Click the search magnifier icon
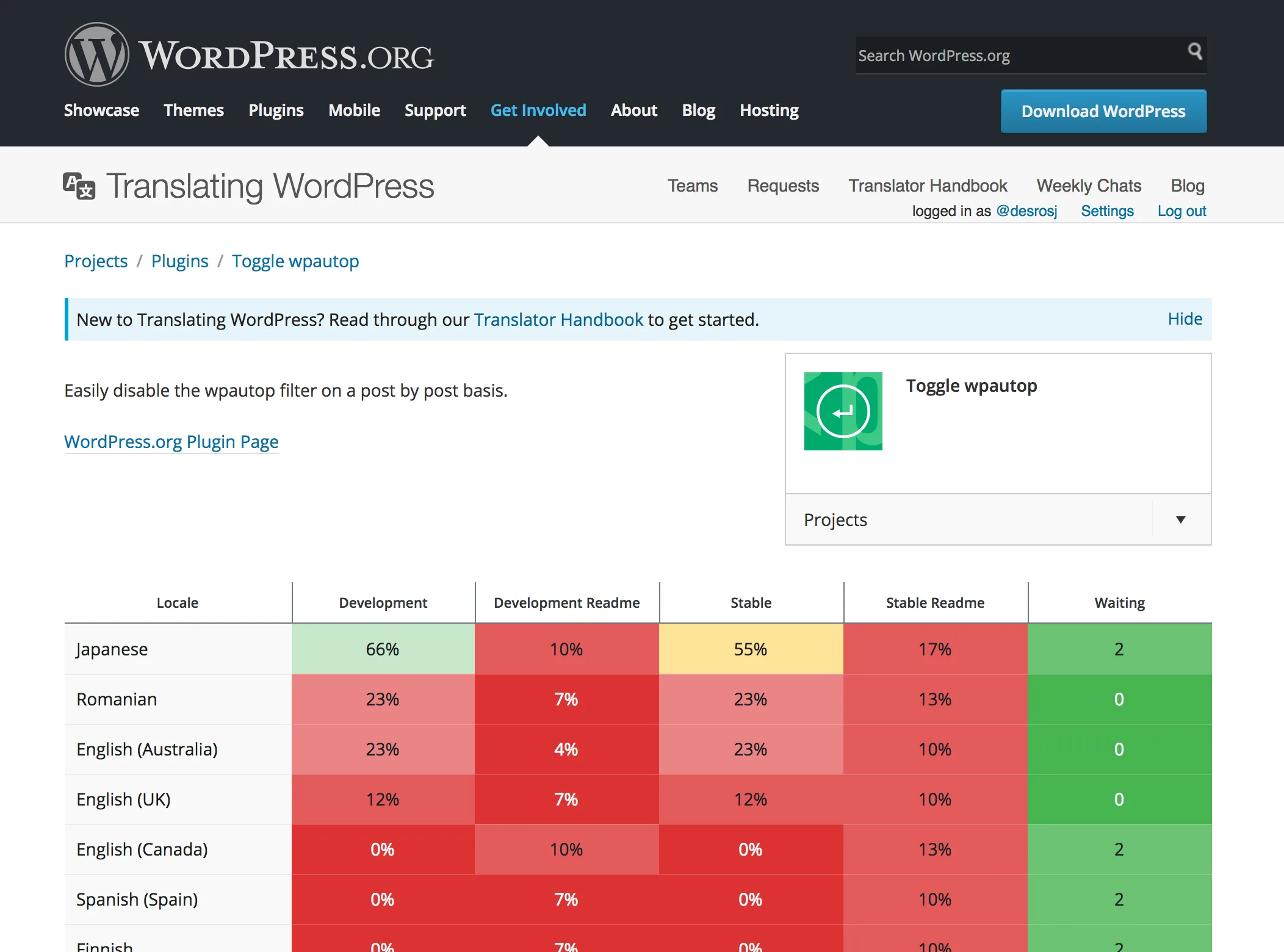This screenshot has height=952, width=1284. point(1194,51)
